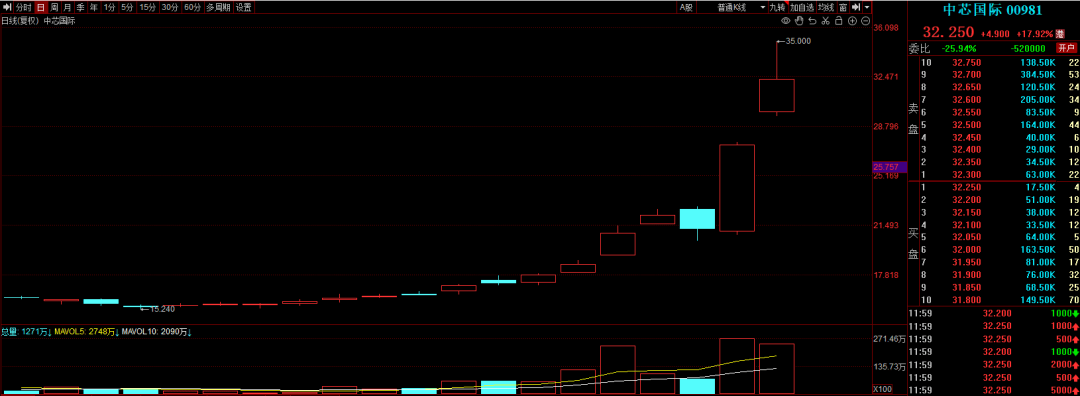Image resolution: width=1080 pixels, height=396 pixels.
Task: Toggle the chart lock icon
Action: pos(838,21)
